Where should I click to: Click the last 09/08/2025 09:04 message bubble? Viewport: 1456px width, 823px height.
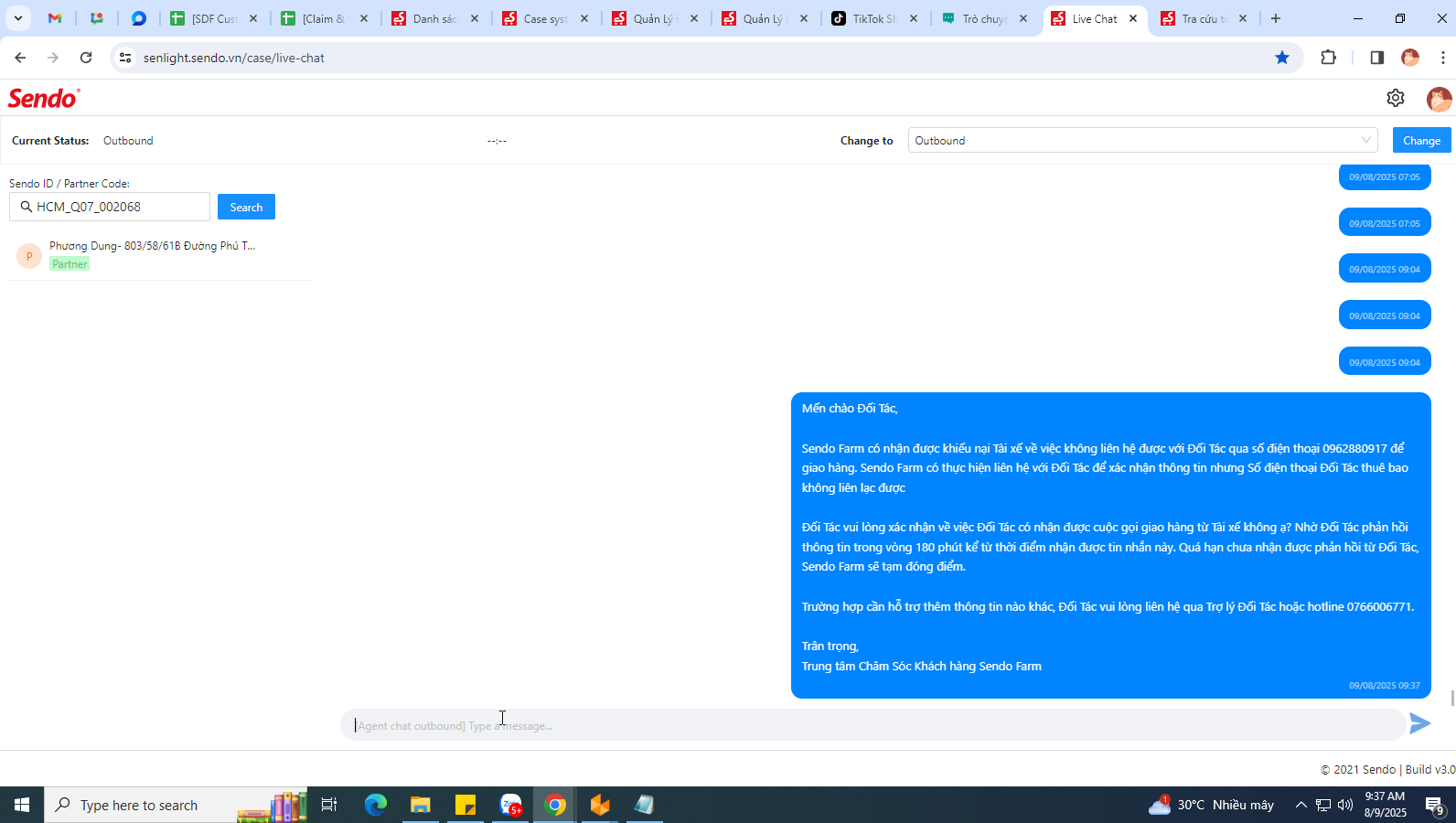1385,362
